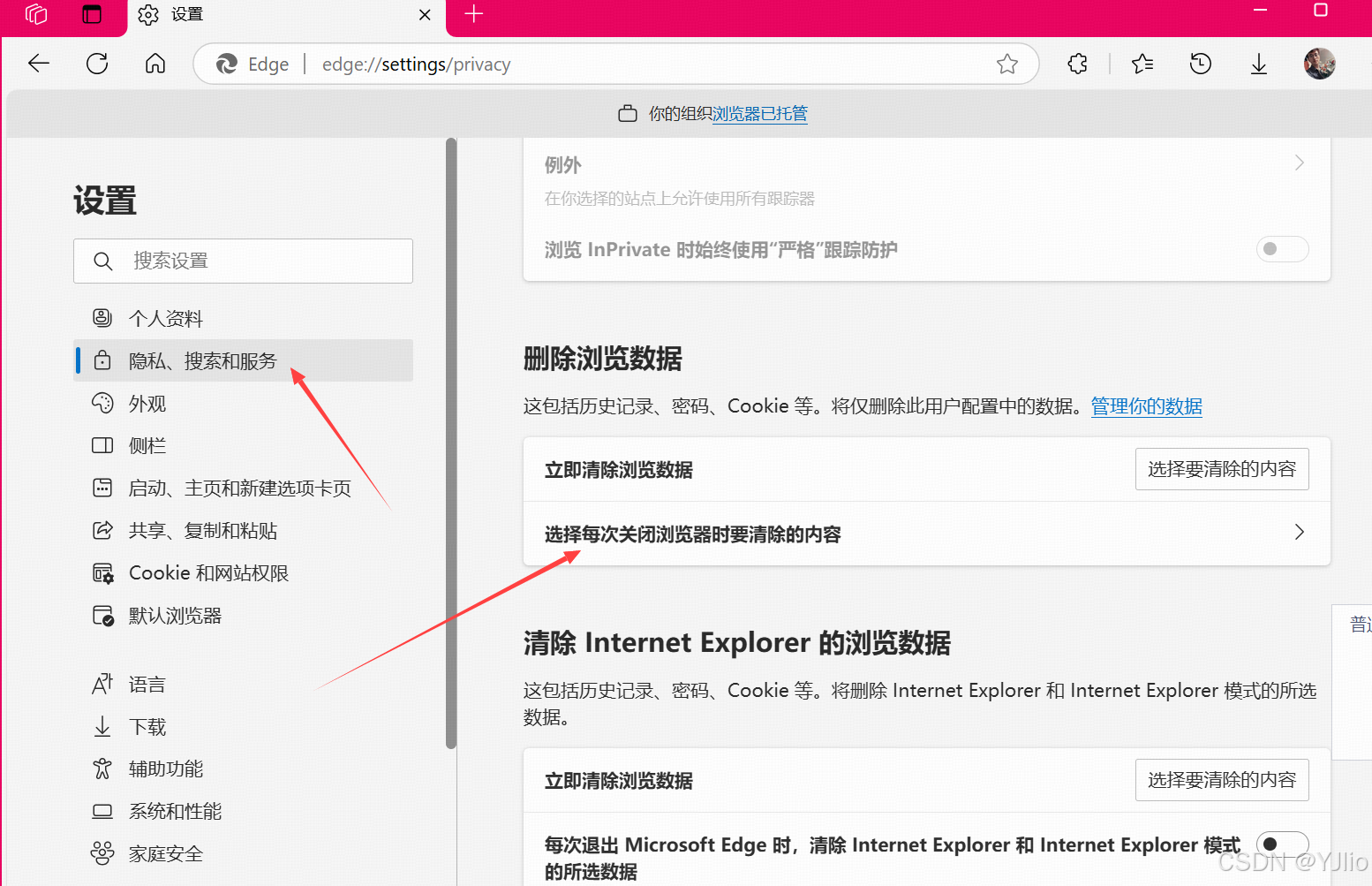Click the panel icon beside 侧栏

pos(102,445)
